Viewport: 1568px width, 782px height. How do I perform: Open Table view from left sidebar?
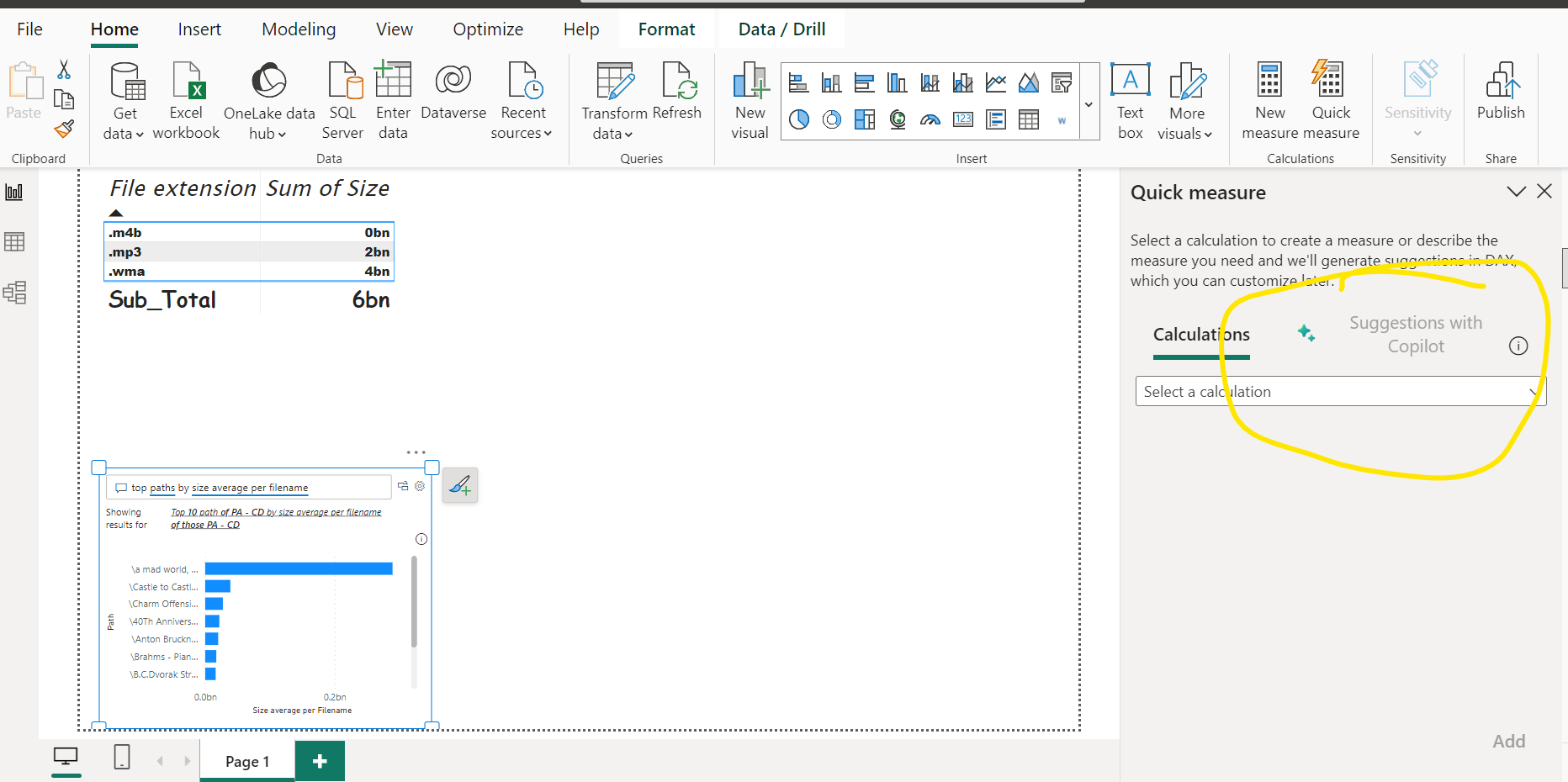pyautogui.click(x=15, y=242)
